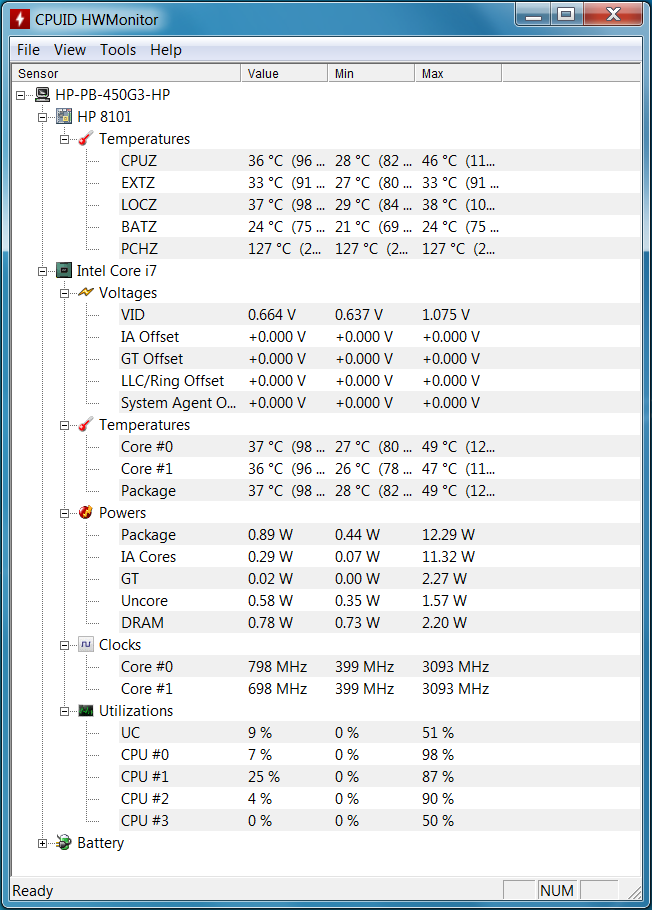Open the Tools menu

click(118, 50)
